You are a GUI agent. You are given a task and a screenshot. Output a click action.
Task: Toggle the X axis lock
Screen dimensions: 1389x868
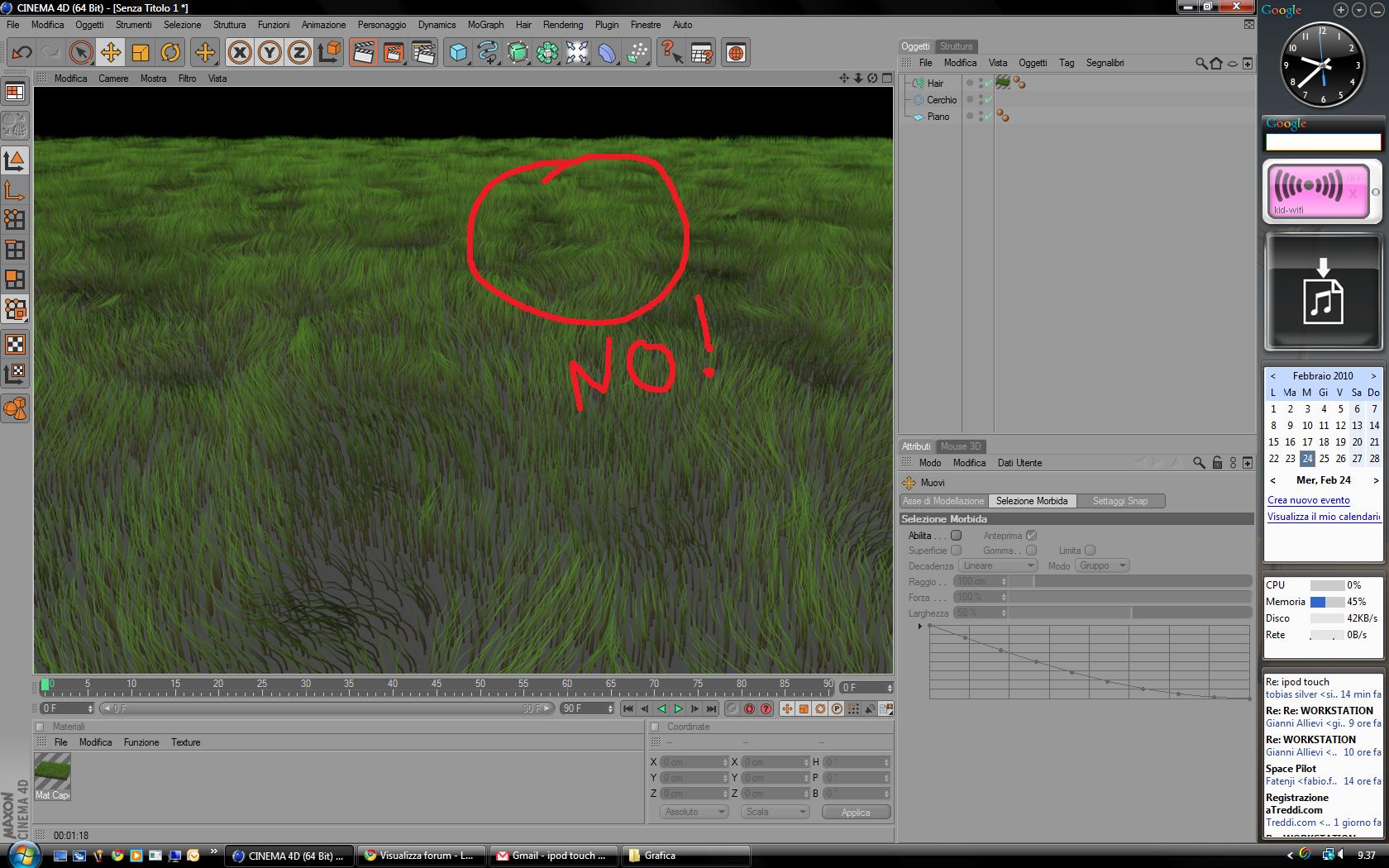(240, 53)
